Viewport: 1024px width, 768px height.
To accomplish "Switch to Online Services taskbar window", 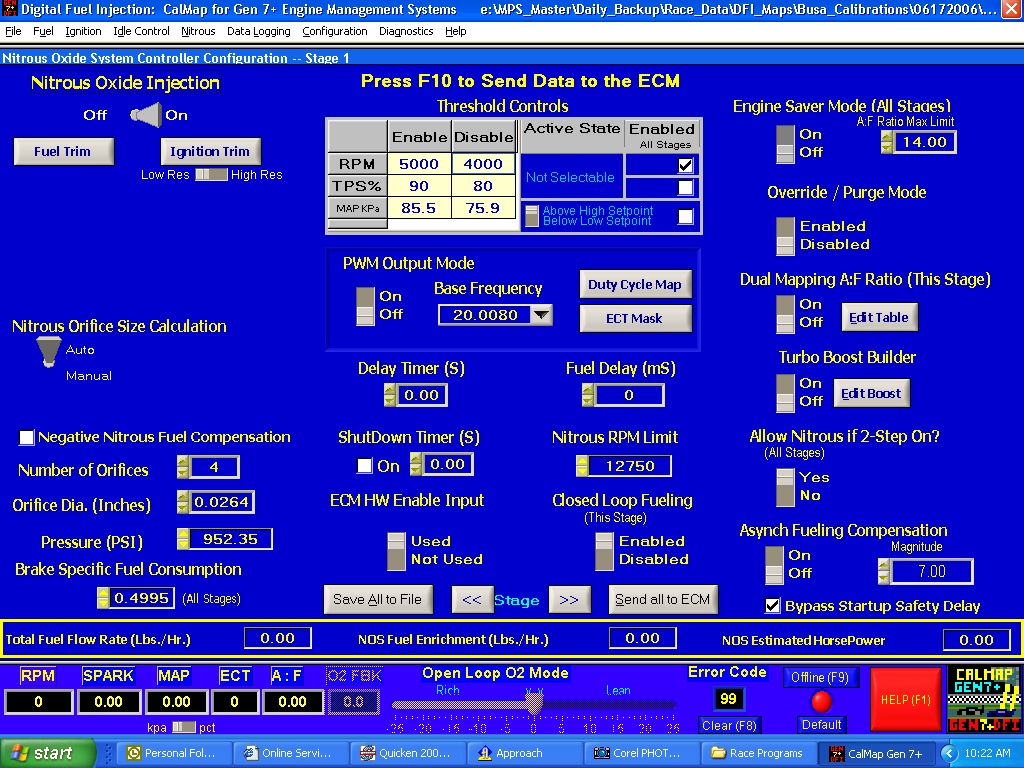I will pyautogui.click(x=291, y=753).
